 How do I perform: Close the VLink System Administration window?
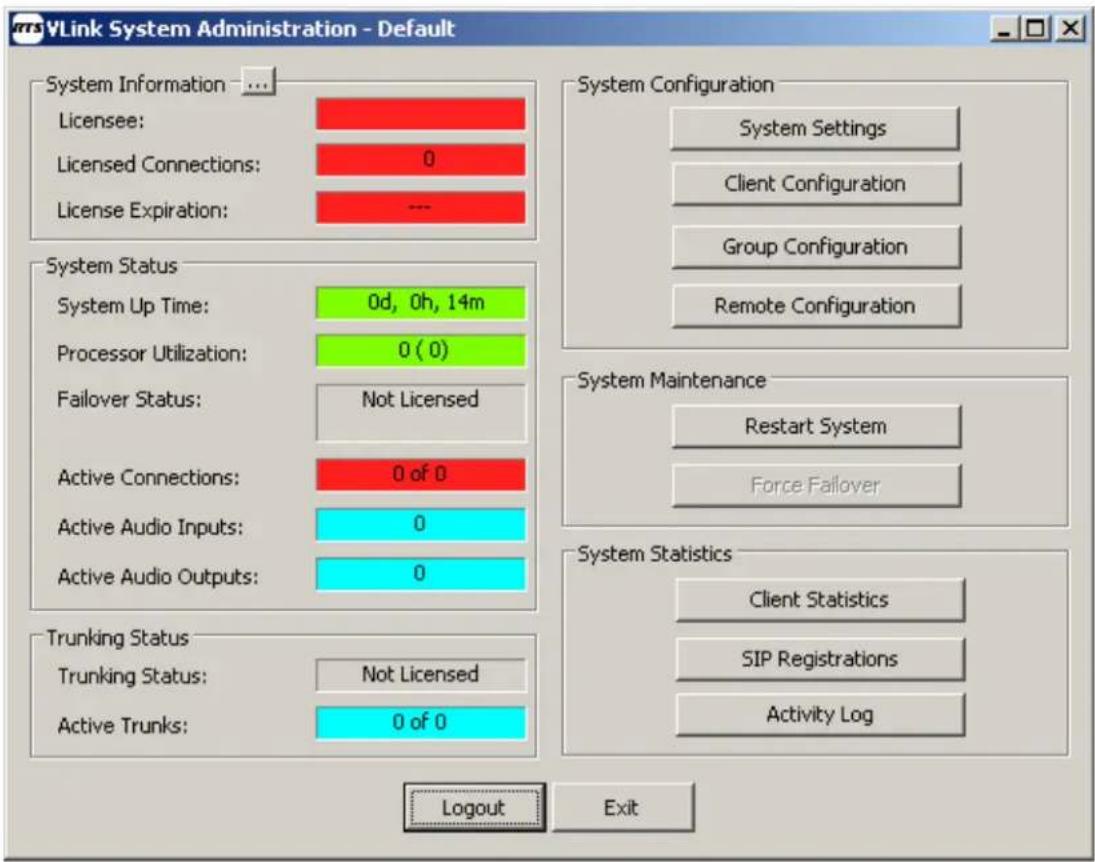point(1070,29)
